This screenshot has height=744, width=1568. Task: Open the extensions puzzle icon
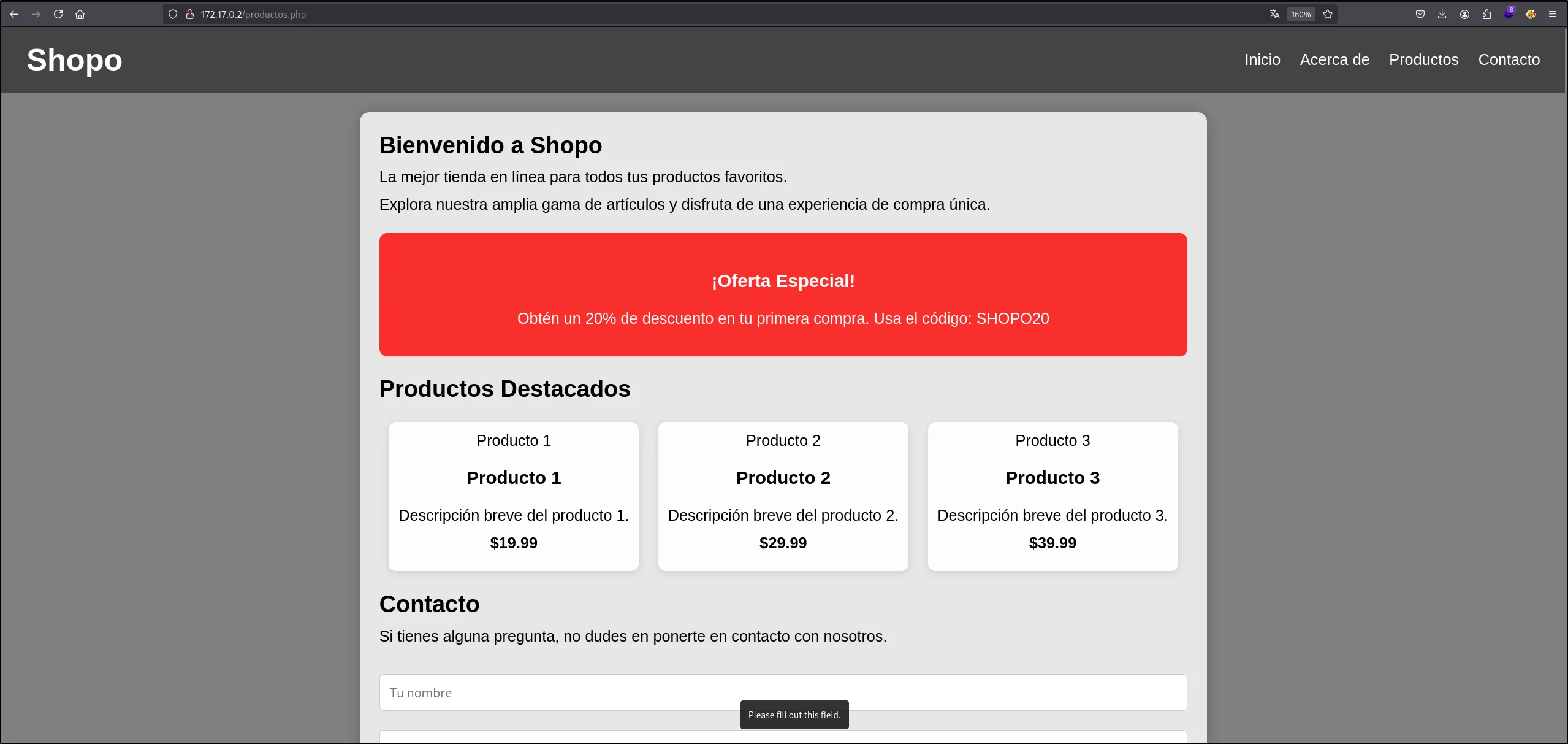tap(1486, 14)
